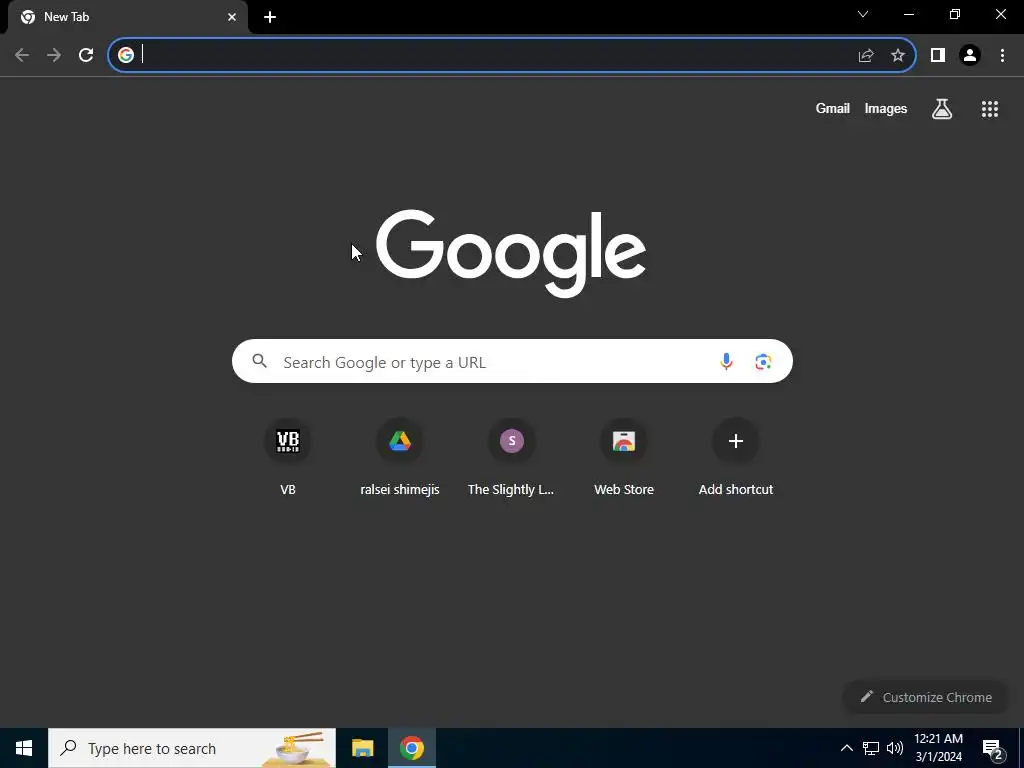Image resolution: width=1024 pixels, height=768 pixels.
Task: Show hidden system tray icons
Action: (846, 748)
